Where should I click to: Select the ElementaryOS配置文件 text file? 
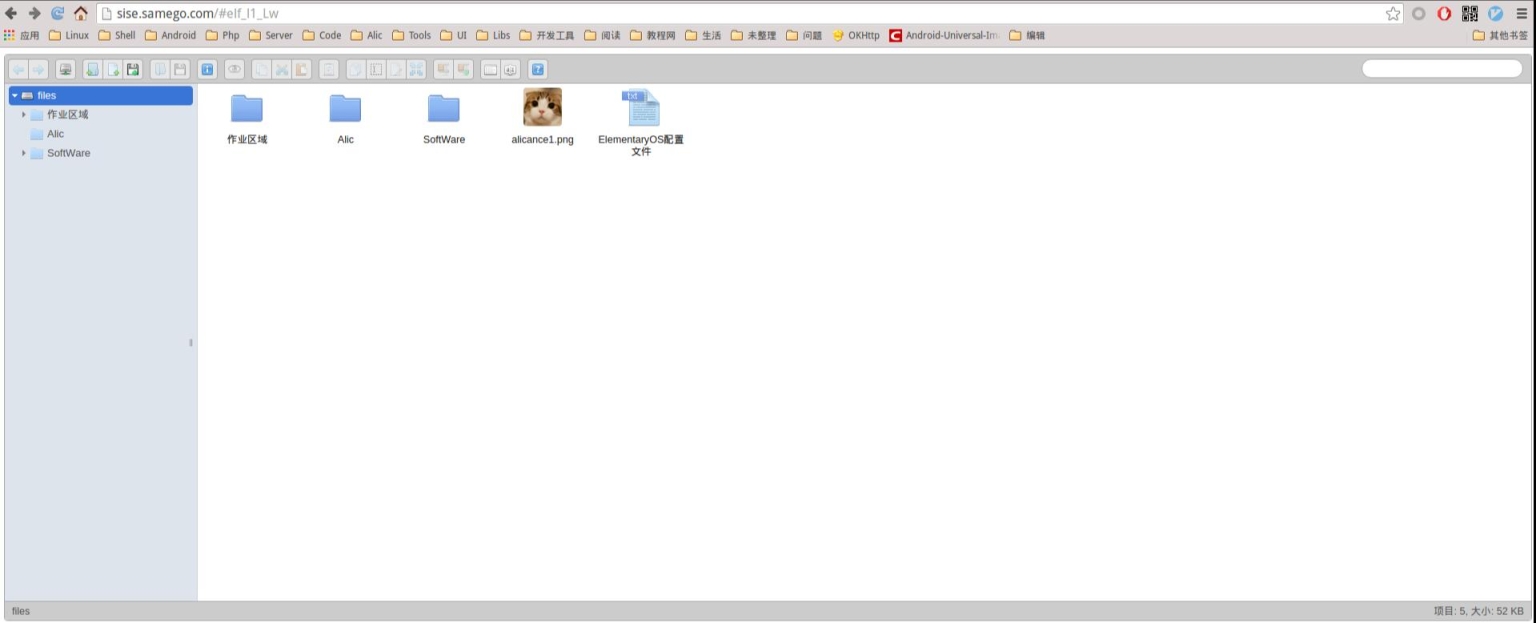click(641, 108)
